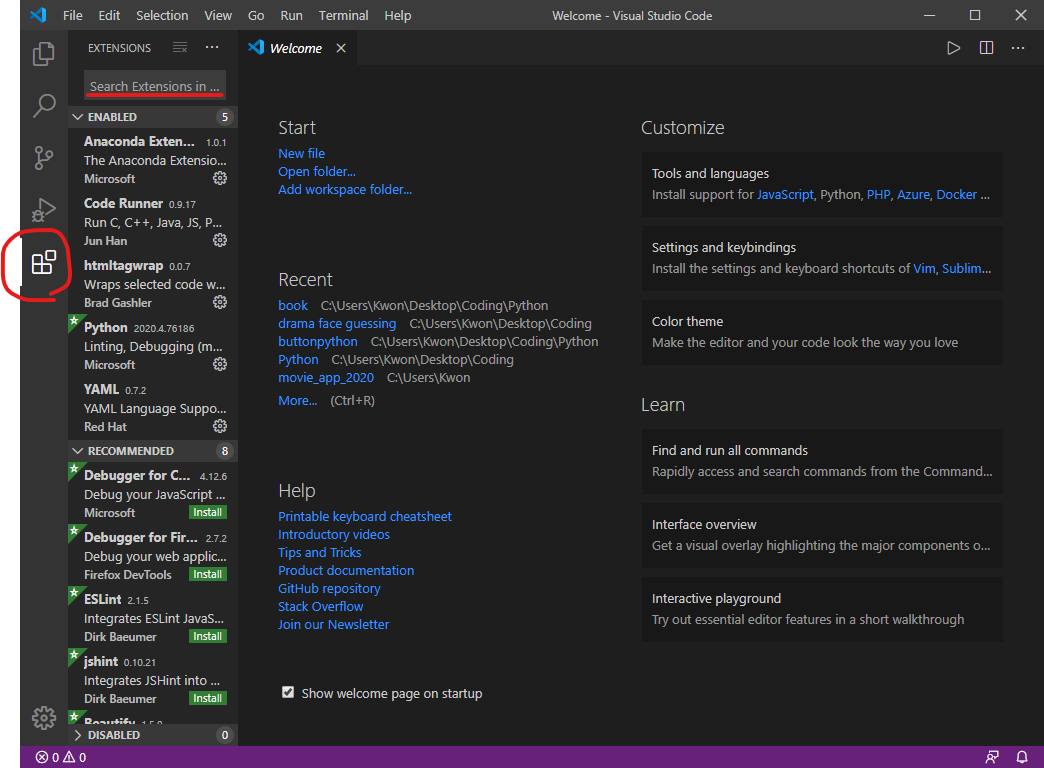The width and height of the screenshot is (1044, 768).
Task: Click the feedback icon in status bar
Action: (x=992, y=757)
